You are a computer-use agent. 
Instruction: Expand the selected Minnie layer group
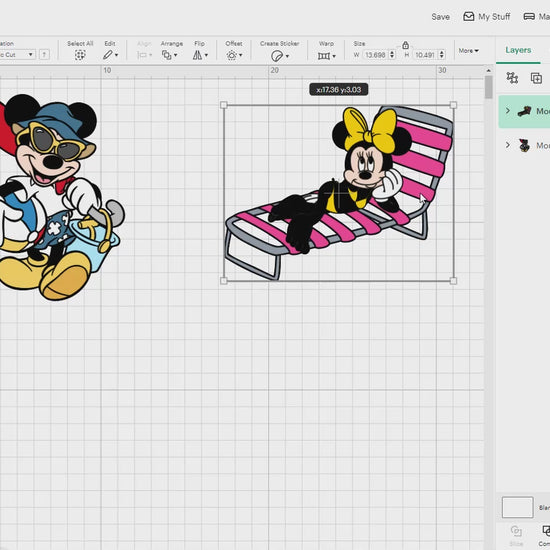coord(508,111)
